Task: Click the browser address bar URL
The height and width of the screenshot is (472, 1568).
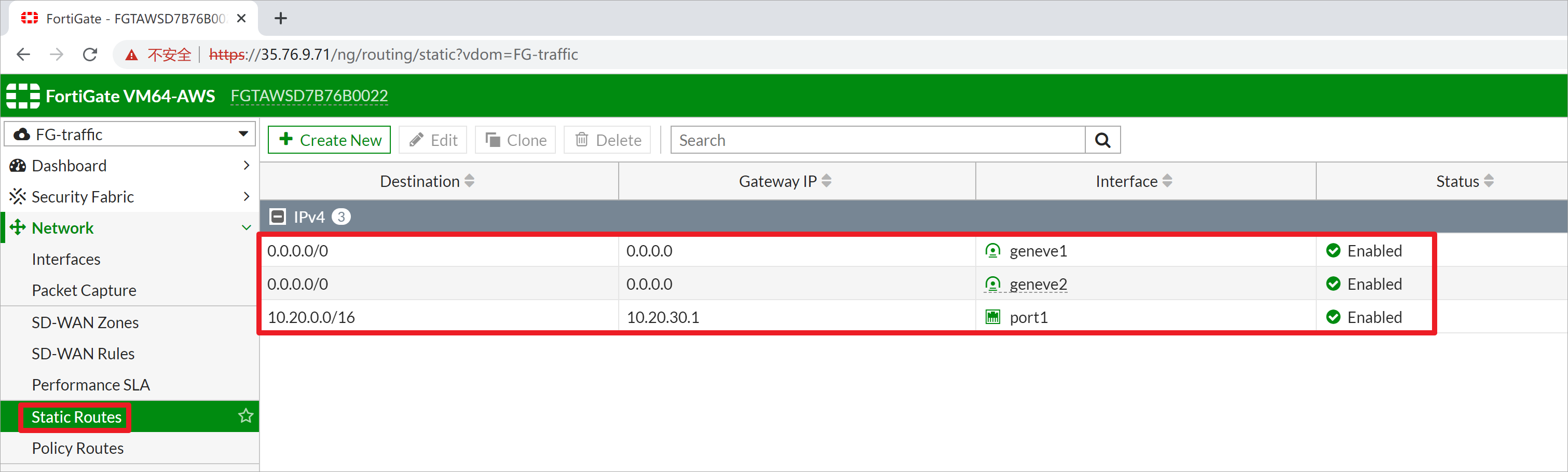Action: coord(393,55)
